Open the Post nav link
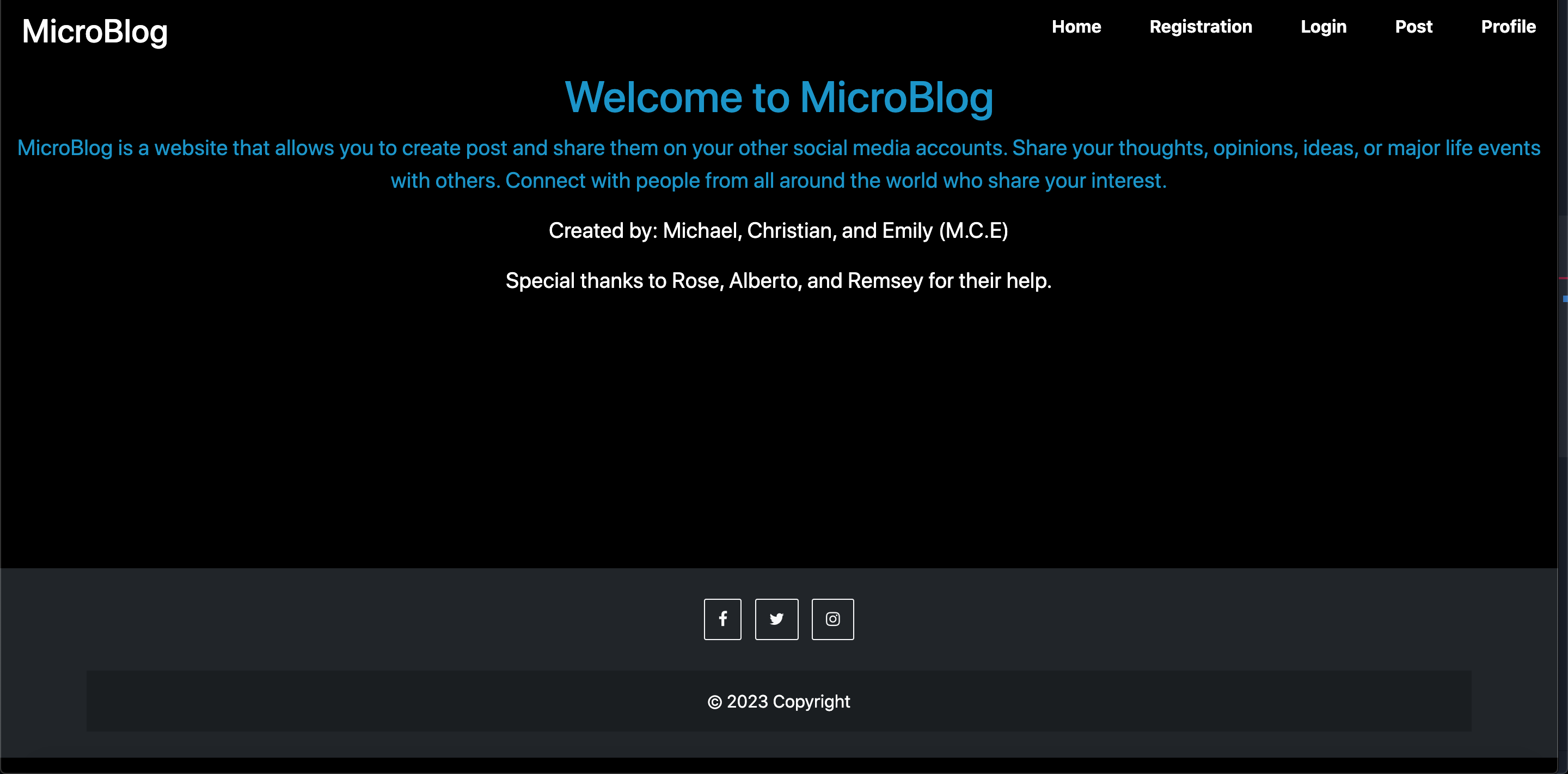Viewport: 1568px width, 774px height. pyautogui.click(x=1413, y=27)
